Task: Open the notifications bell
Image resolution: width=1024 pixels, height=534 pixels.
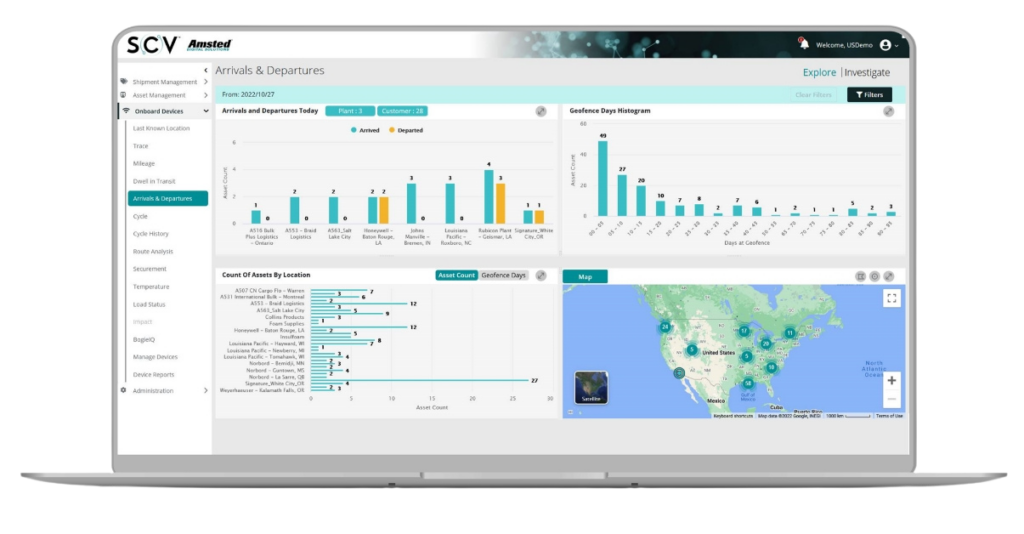Action: pos(803,43)
